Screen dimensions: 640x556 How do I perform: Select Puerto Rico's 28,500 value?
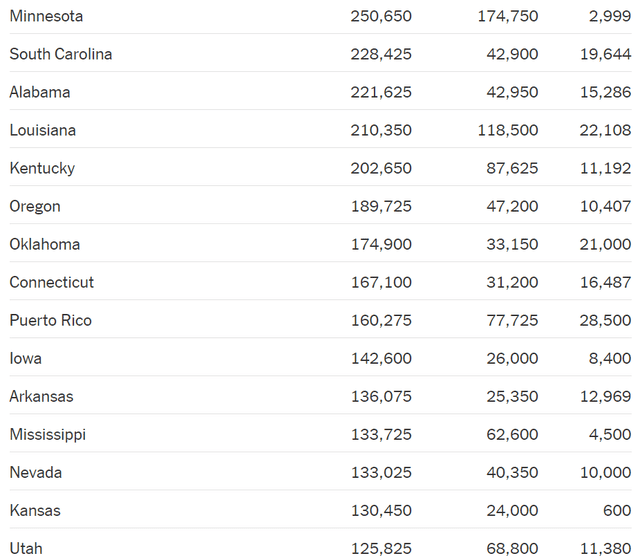(605, 320)
